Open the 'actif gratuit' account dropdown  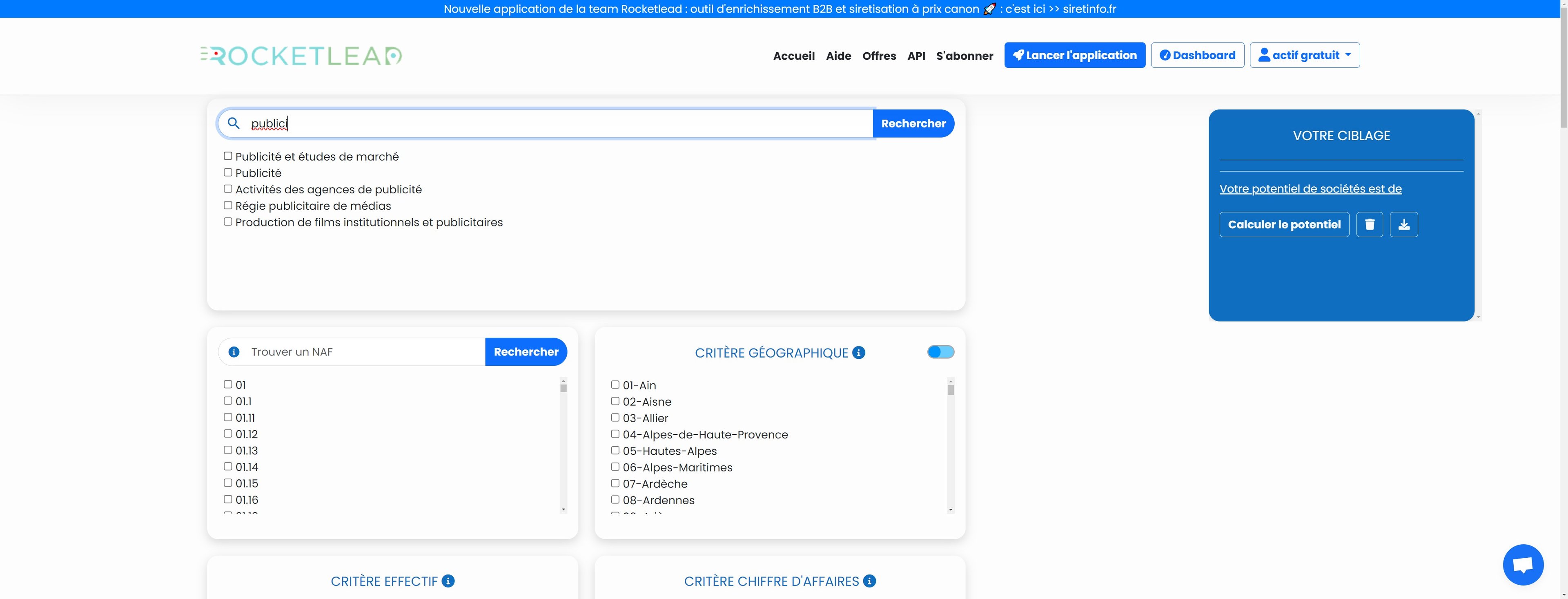coord(1304,55)
